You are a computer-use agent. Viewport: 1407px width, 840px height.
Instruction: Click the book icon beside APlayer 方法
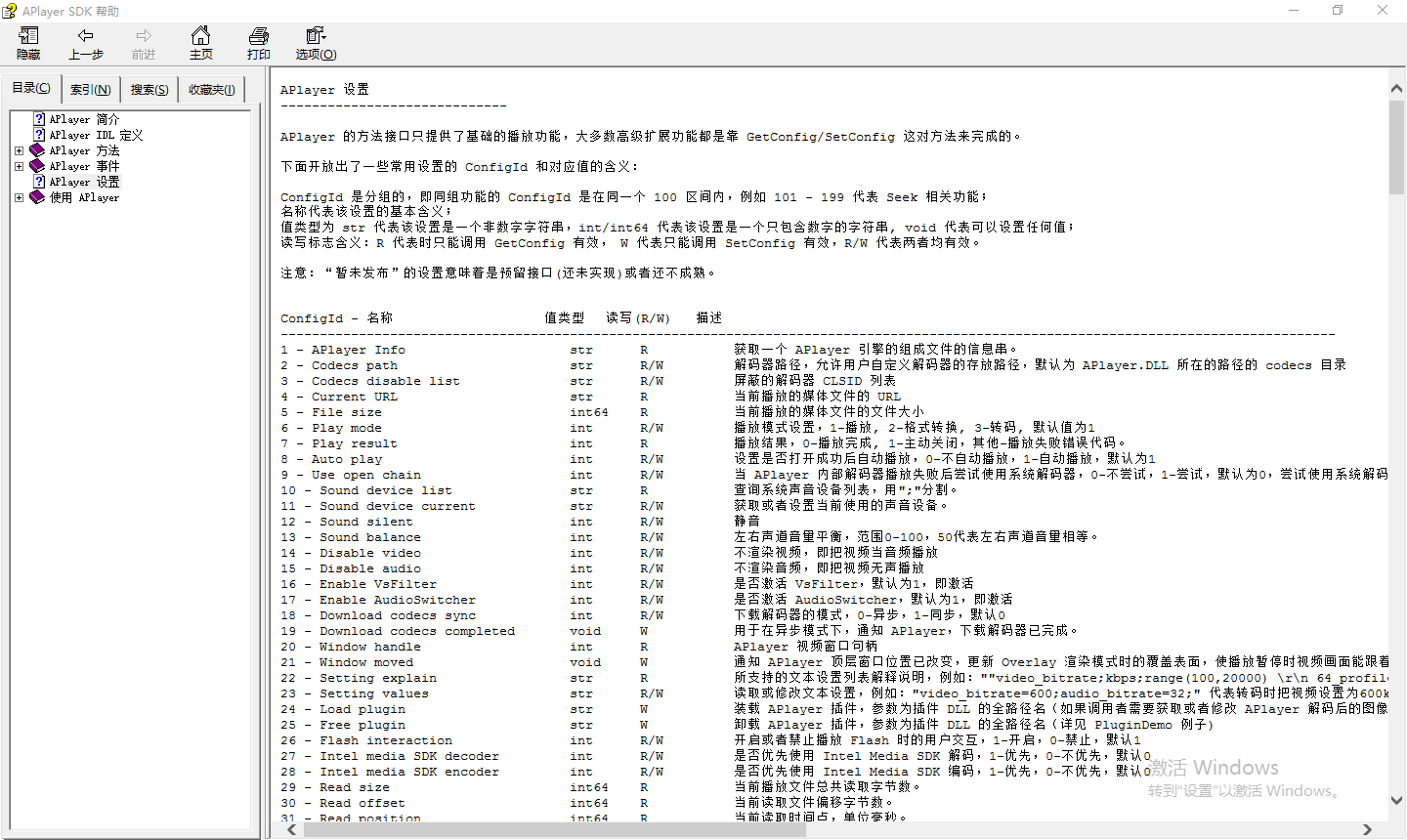pyautogui.click(x=37, y=150)
